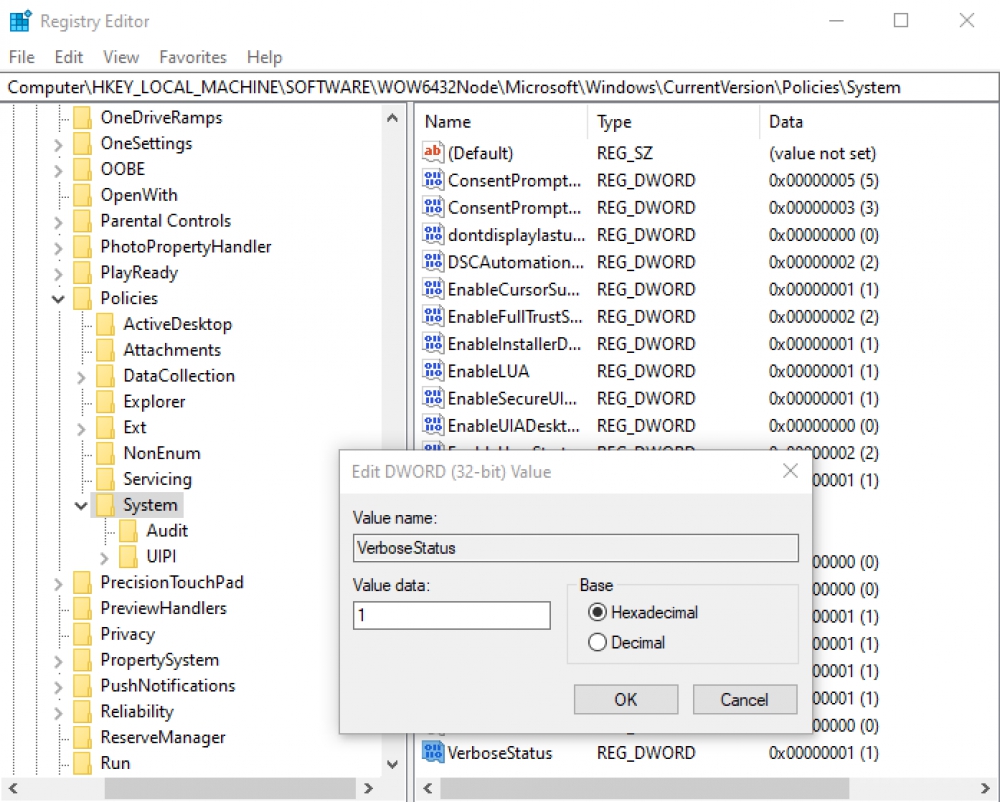Click the Registry Editor app icon
Viewport: 1000px width, 802px height.
[x=20, y=21]
